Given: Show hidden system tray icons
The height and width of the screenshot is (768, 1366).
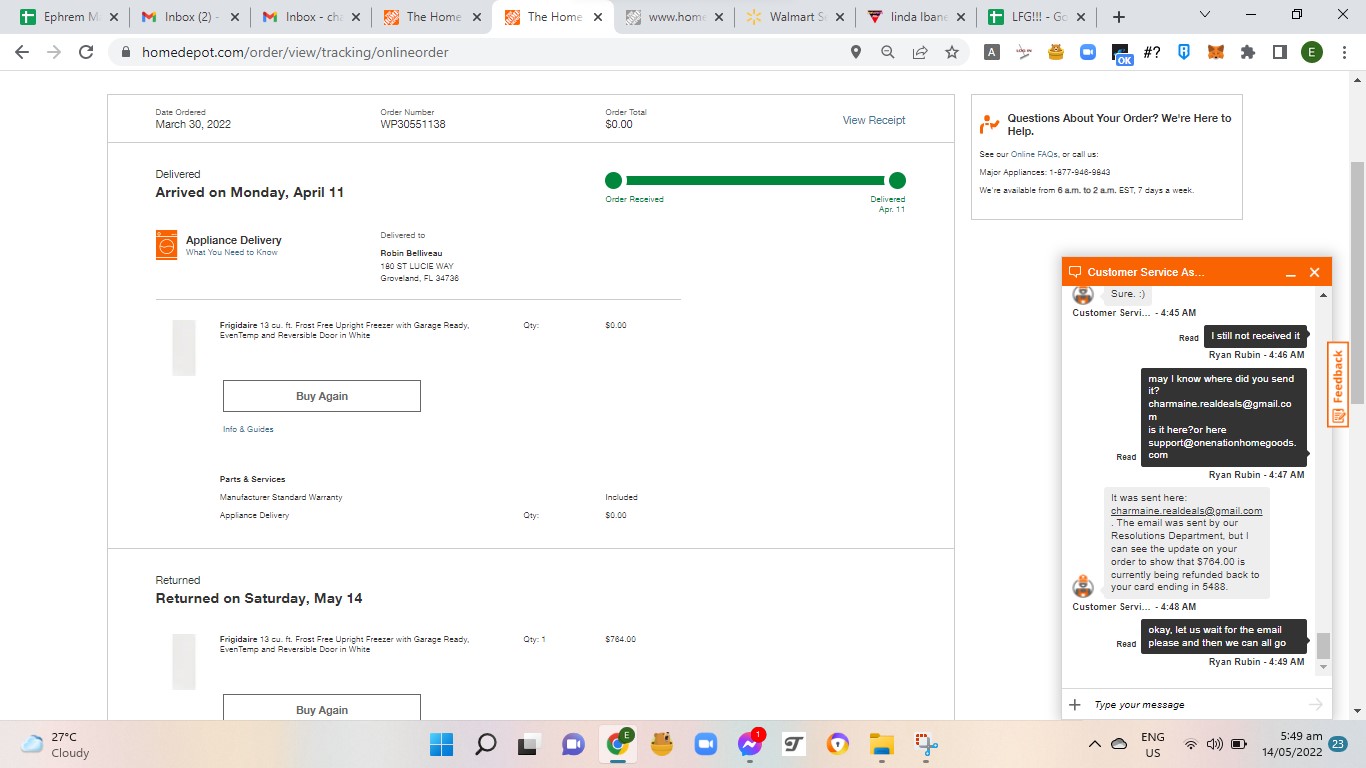Looking at the screenshot, I should [x=1095, y=744].
